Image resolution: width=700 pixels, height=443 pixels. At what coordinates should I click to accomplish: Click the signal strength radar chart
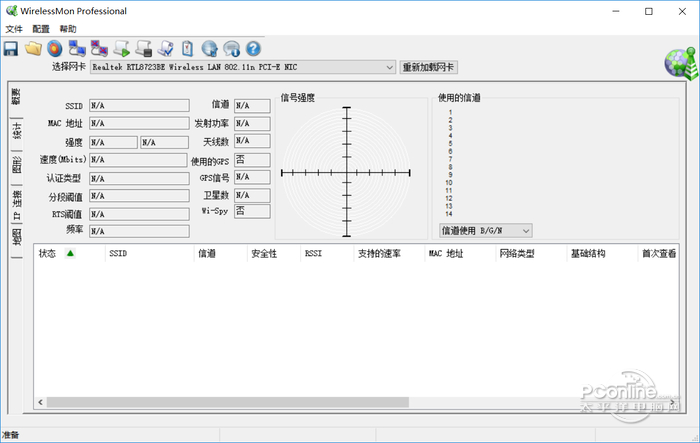(x=346, y=172)
